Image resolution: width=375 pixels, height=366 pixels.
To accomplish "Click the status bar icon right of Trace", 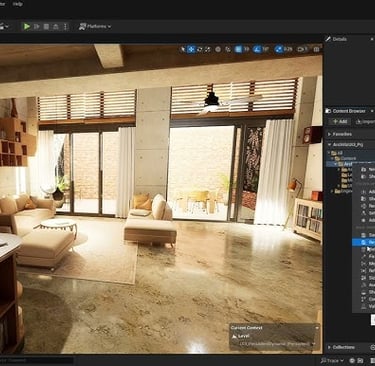I will click(352, 361).
